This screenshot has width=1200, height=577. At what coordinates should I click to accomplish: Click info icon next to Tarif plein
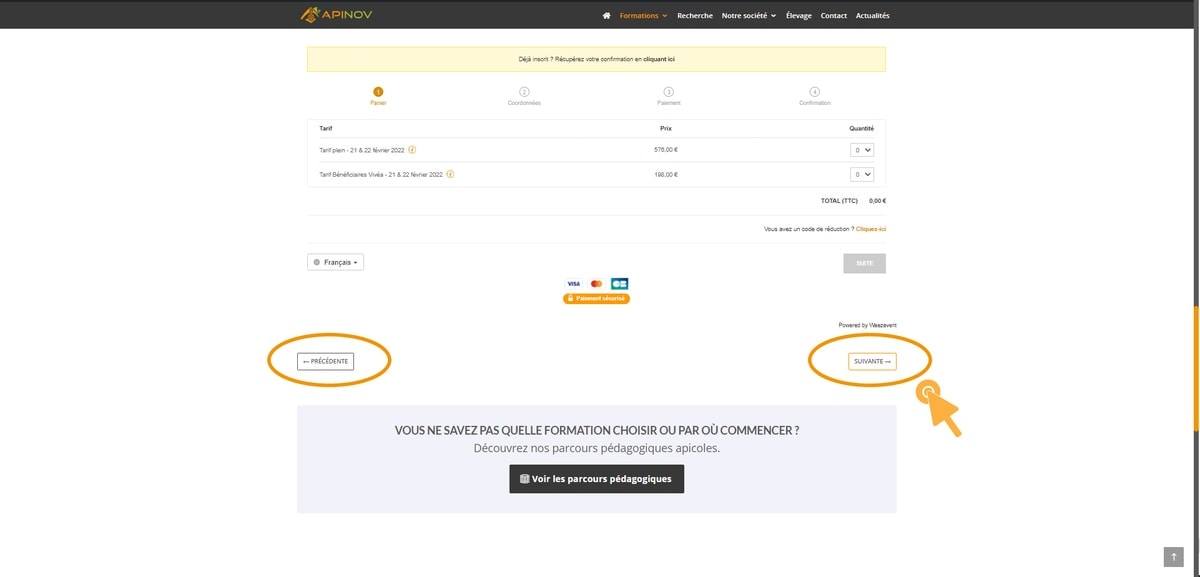(x=412, y=150)
